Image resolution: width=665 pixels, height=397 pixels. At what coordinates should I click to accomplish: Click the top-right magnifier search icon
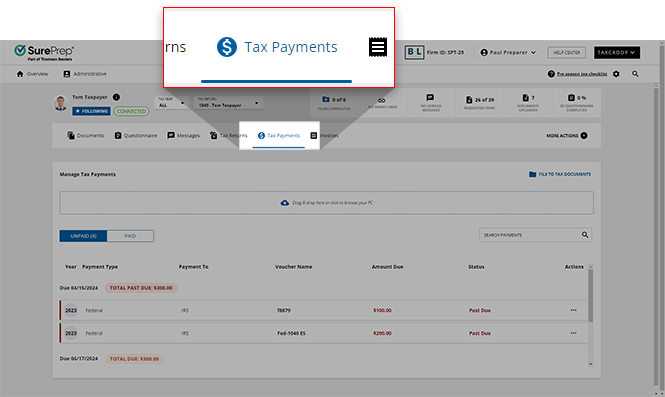point(635,74)
